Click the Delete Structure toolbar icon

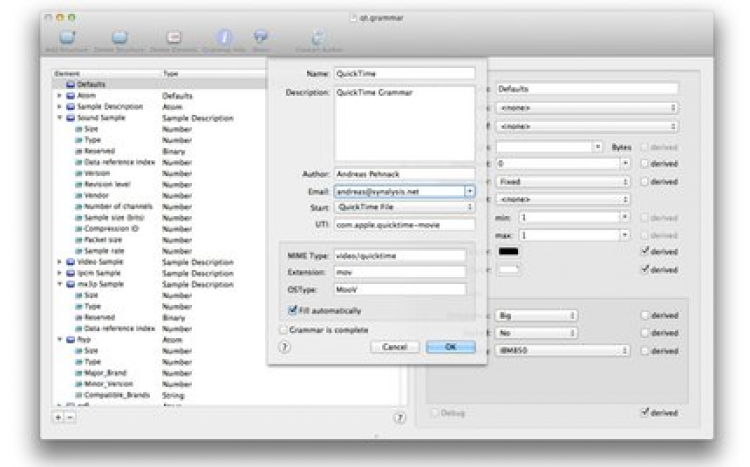click(x=119, y=37)
